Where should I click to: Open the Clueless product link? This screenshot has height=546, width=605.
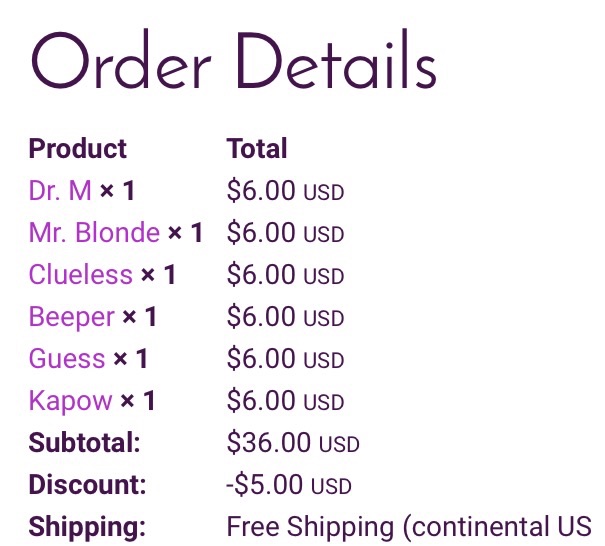81,275
